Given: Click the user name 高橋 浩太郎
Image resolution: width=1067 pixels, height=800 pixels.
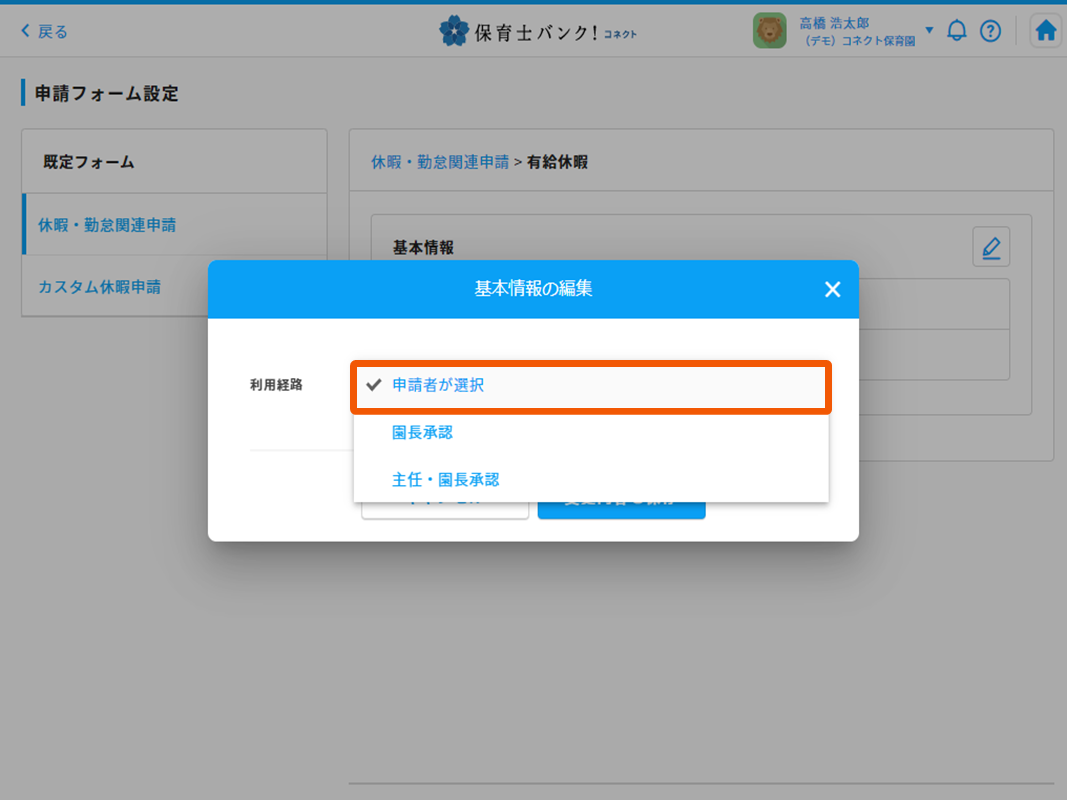Looking at the screenshot, I should click(837, 23).
